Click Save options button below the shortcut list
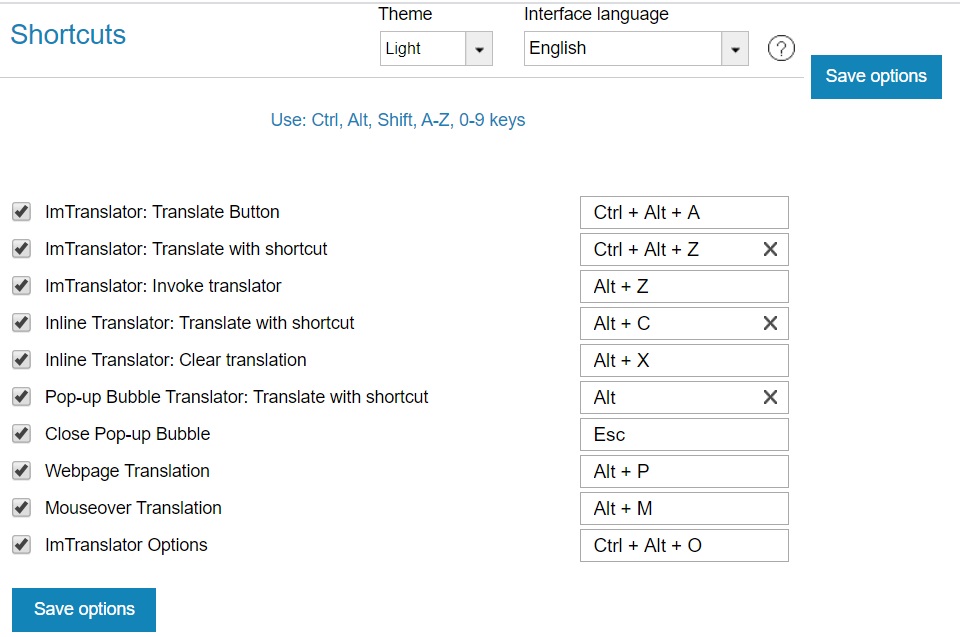Screen dimensions: 960x637 84,609
